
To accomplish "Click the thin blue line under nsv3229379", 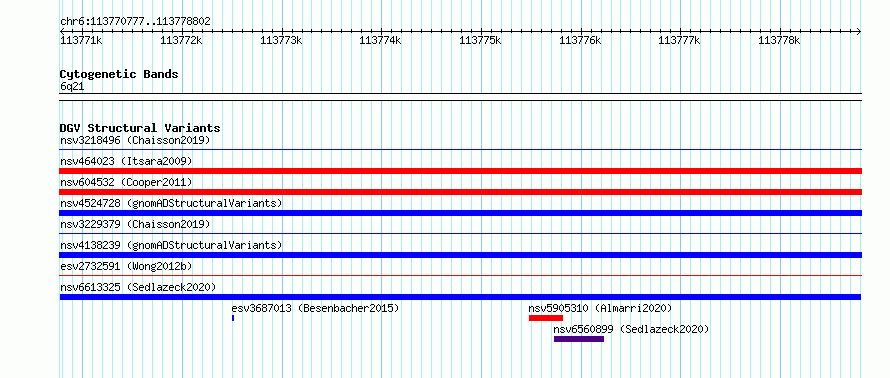I will tap(460, 233).
